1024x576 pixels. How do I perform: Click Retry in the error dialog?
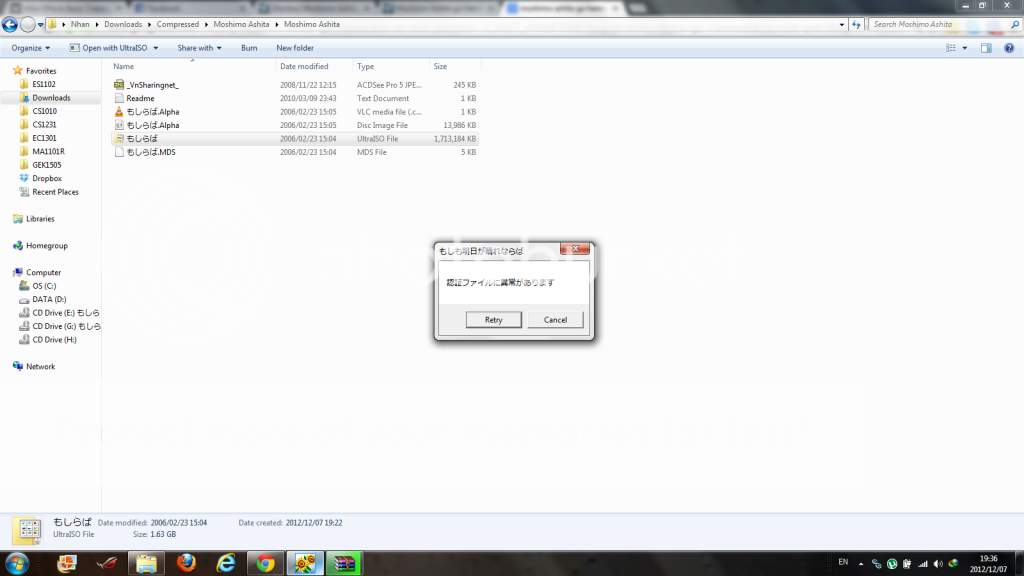point(493,320)
